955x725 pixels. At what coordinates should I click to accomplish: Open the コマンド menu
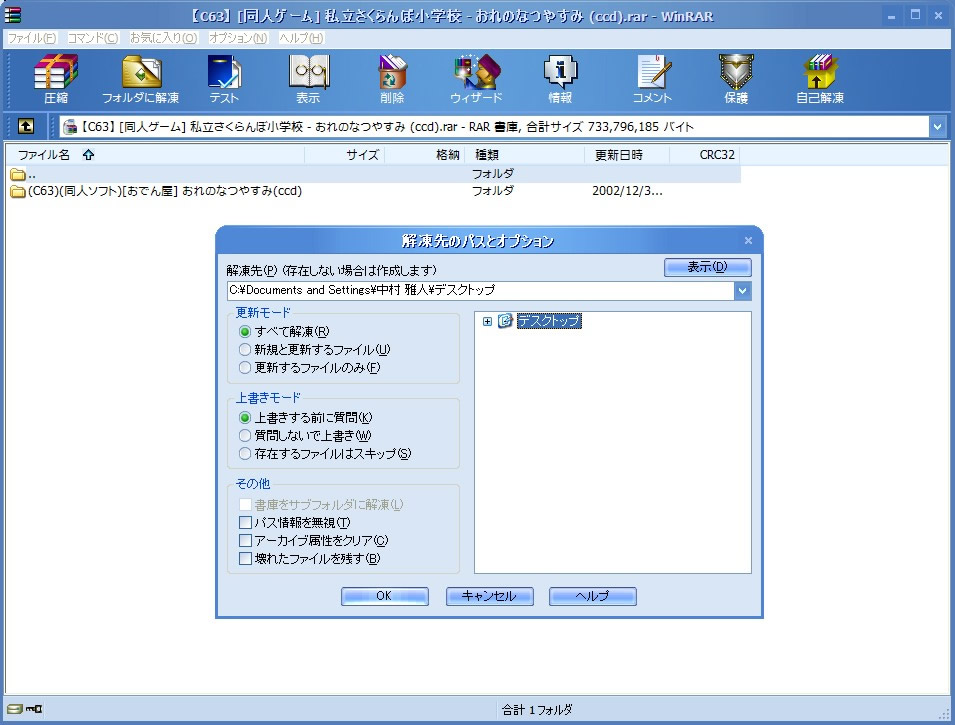pos(93,38)
